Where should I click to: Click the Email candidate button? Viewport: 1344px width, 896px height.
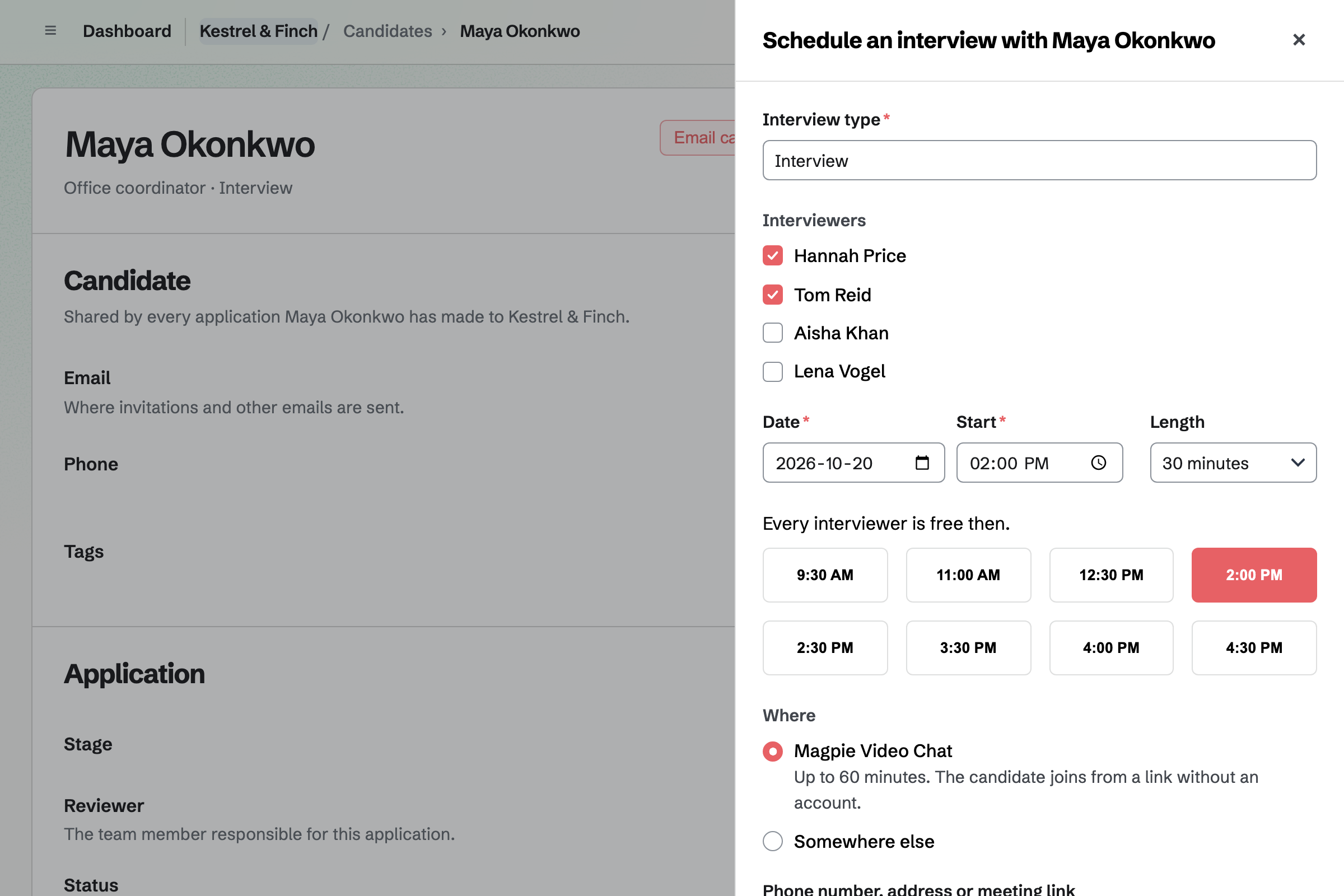(x=698, y=138)
